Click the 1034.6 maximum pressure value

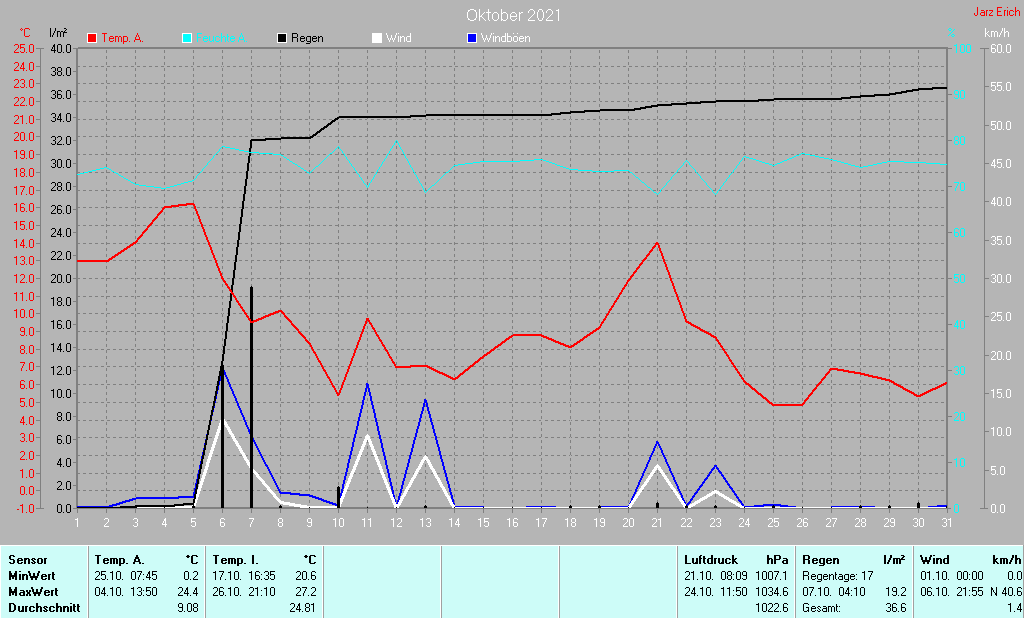(771, 592)
